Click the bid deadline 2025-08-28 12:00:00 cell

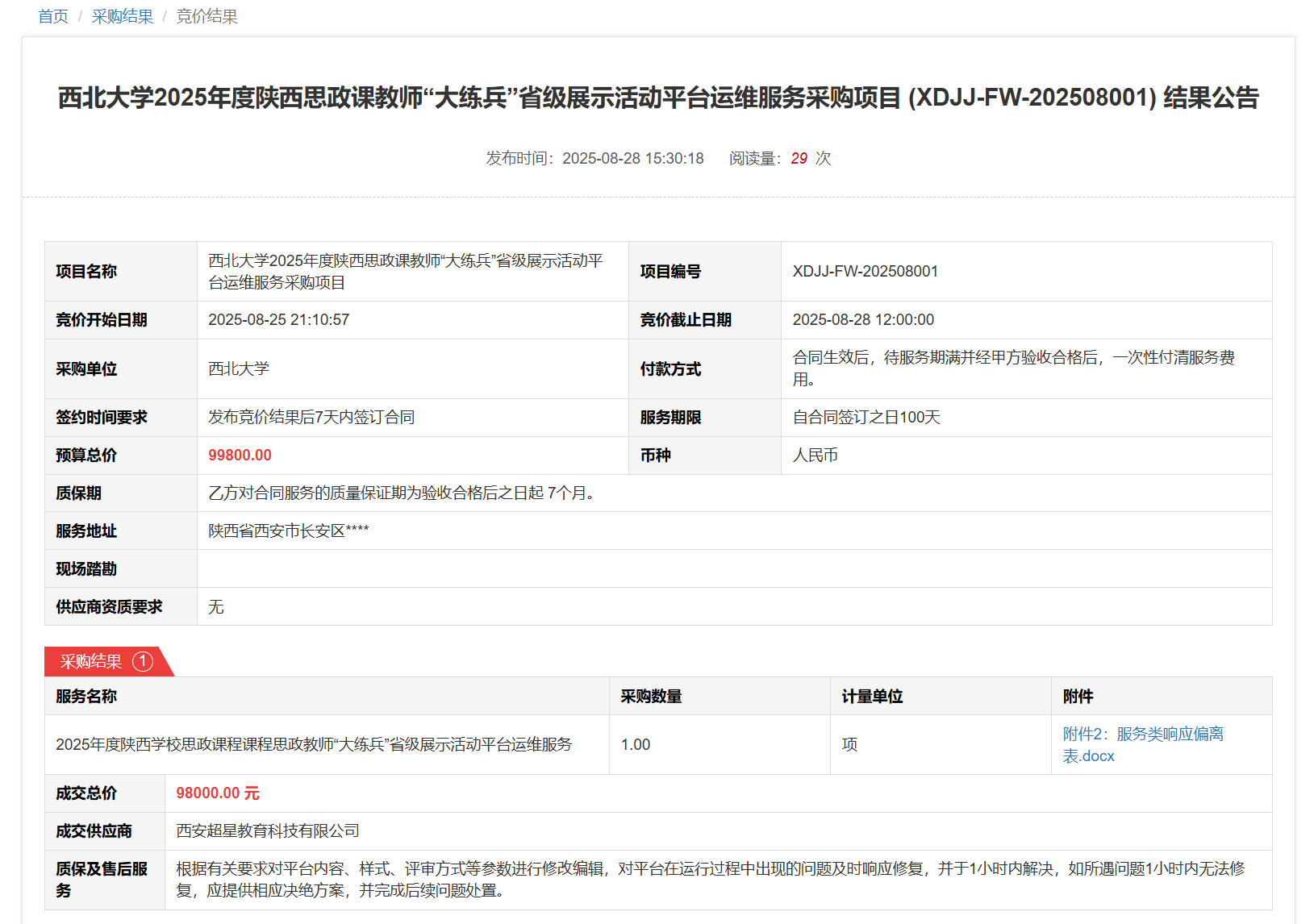(x=863, y=320)
